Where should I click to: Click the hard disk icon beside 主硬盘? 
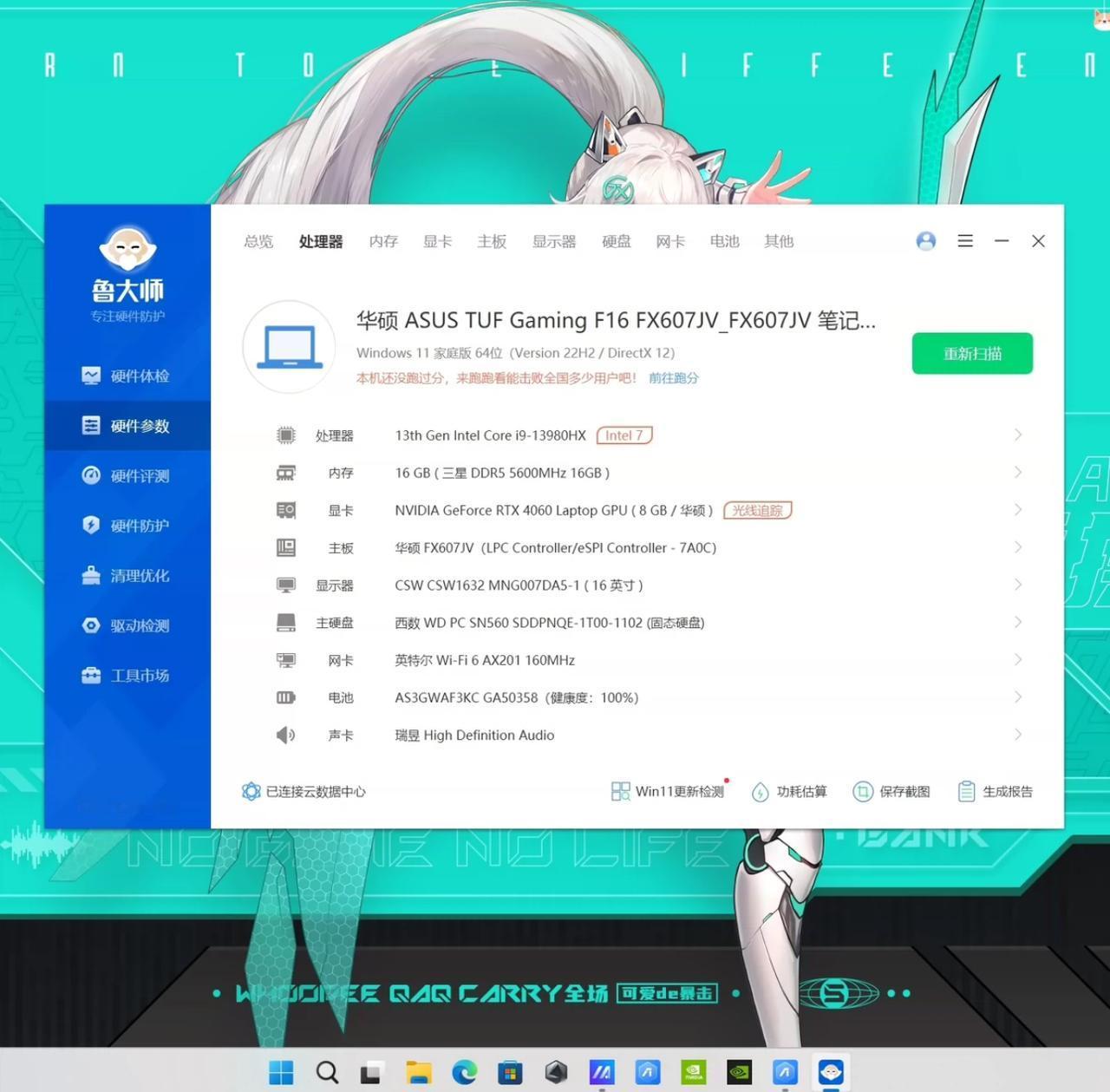(x=286, y=623)
